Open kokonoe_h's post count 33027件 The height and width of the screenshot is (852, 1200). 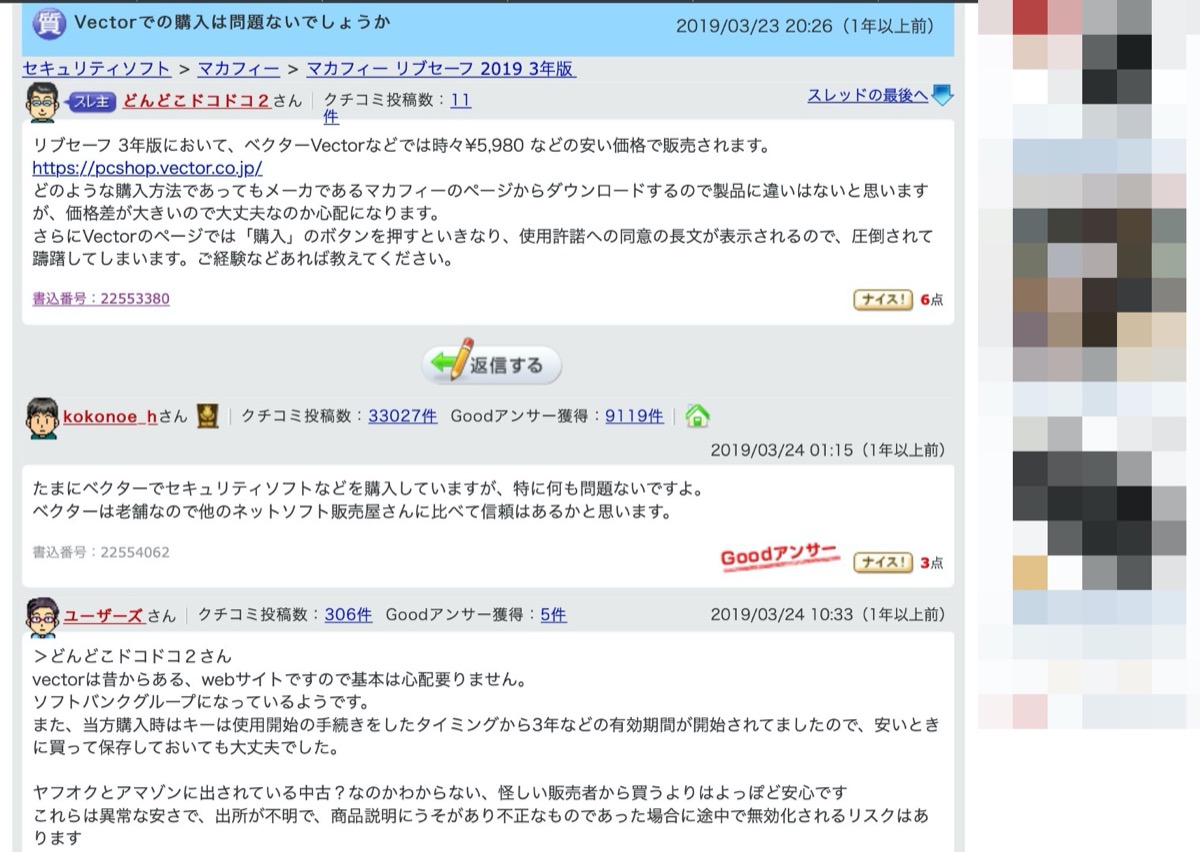(x=402, y=416)
